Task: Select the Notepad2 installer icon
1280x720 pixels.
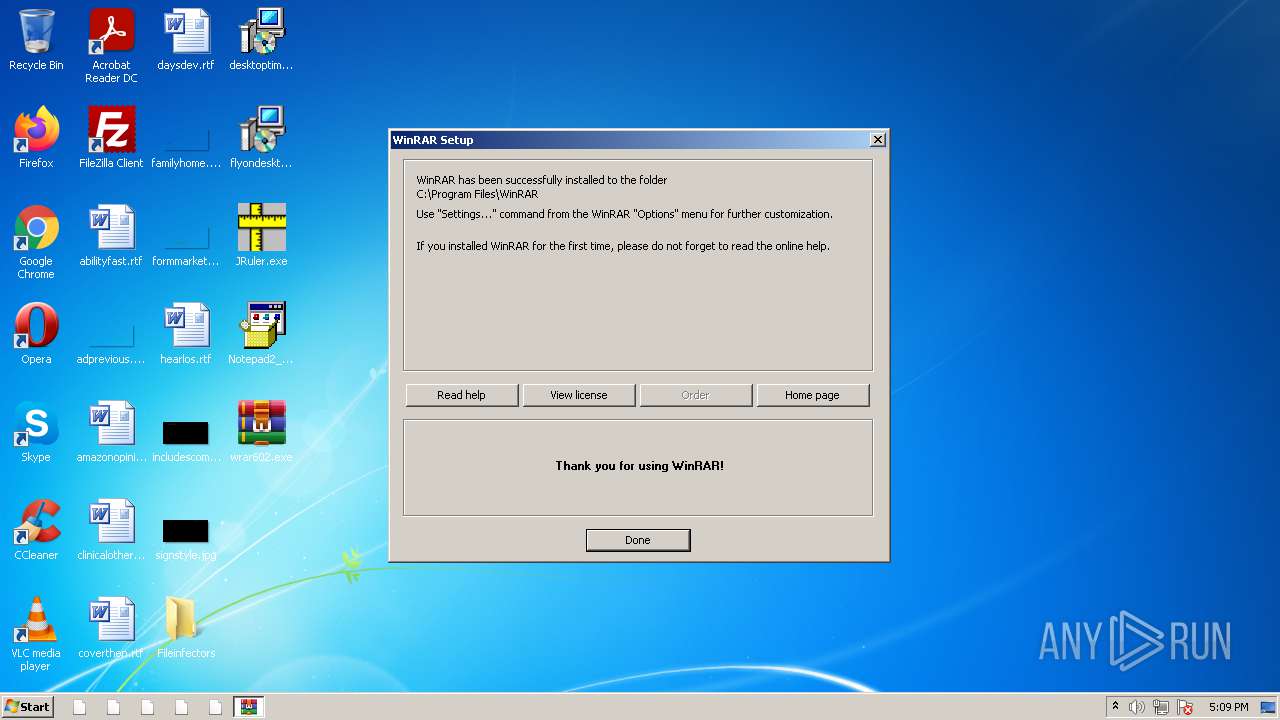Action: [261, 334]
